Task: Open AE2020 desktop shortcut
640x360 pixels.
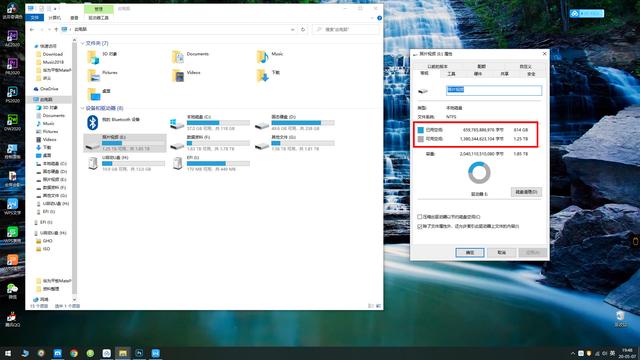Action: [12, 38]
